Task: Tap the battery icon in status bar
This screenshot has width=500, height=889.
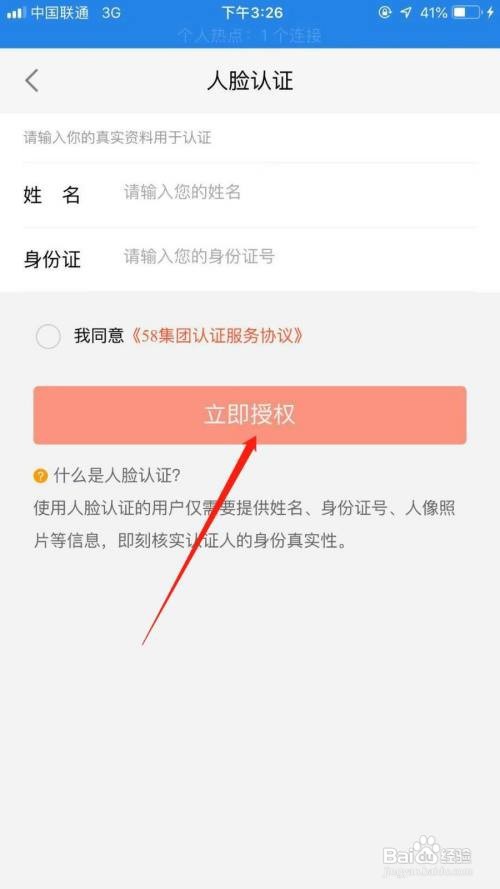Action: [468, 12]
